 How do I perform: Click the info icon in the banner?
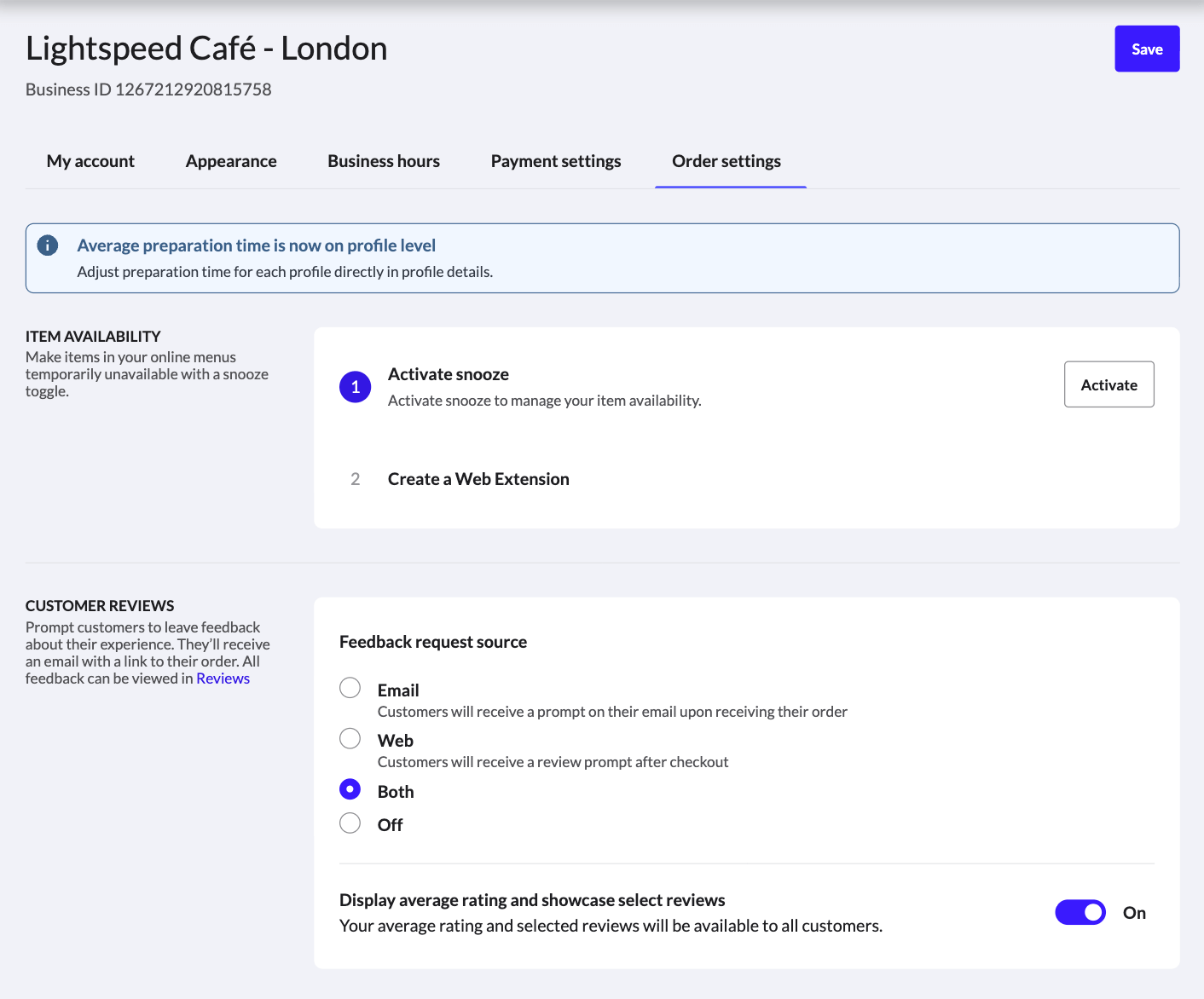pyautogui.click(x=48, y=245)
